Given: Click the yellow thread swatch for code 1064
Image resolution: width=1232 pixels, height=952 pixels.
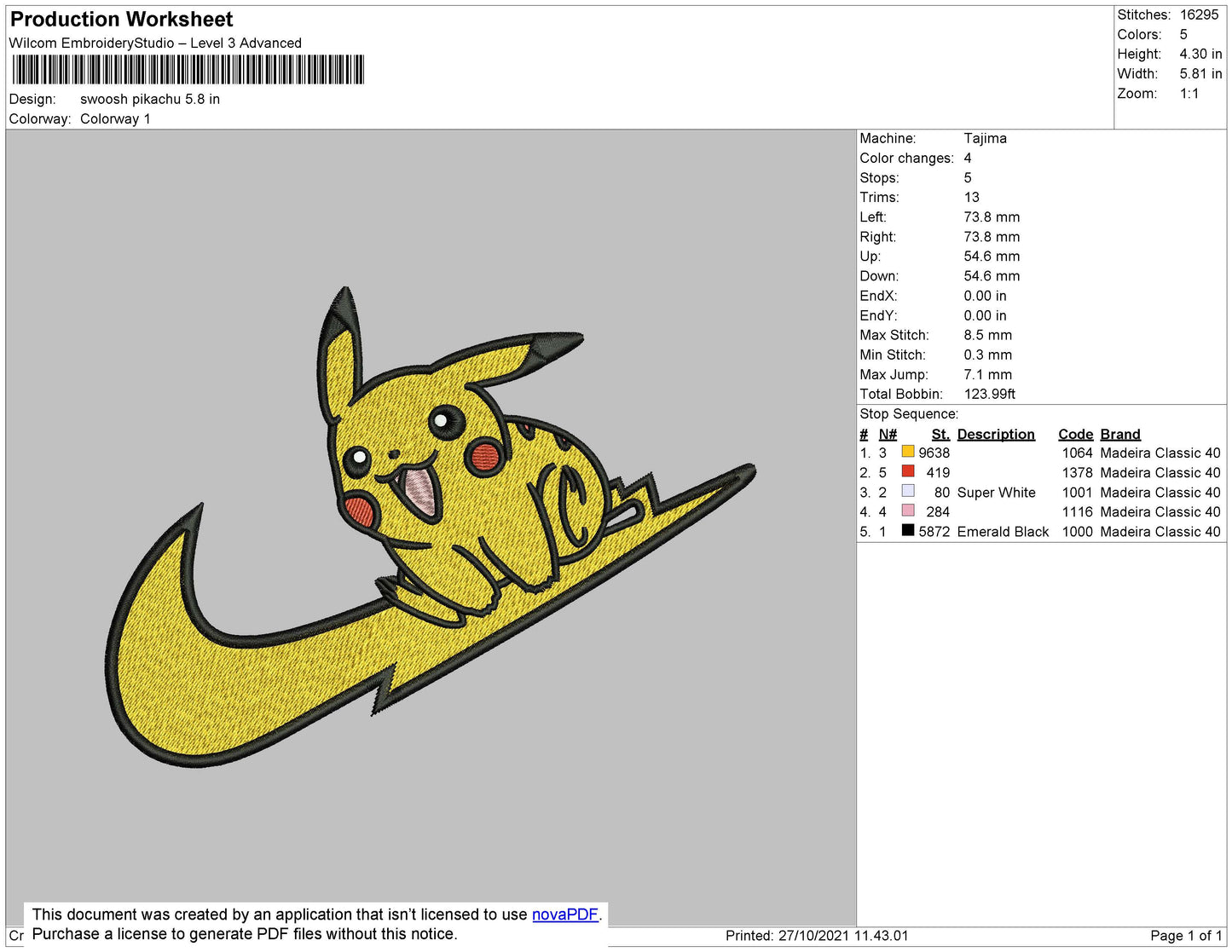Looking at the screenshot, I should tap(908, 452).
